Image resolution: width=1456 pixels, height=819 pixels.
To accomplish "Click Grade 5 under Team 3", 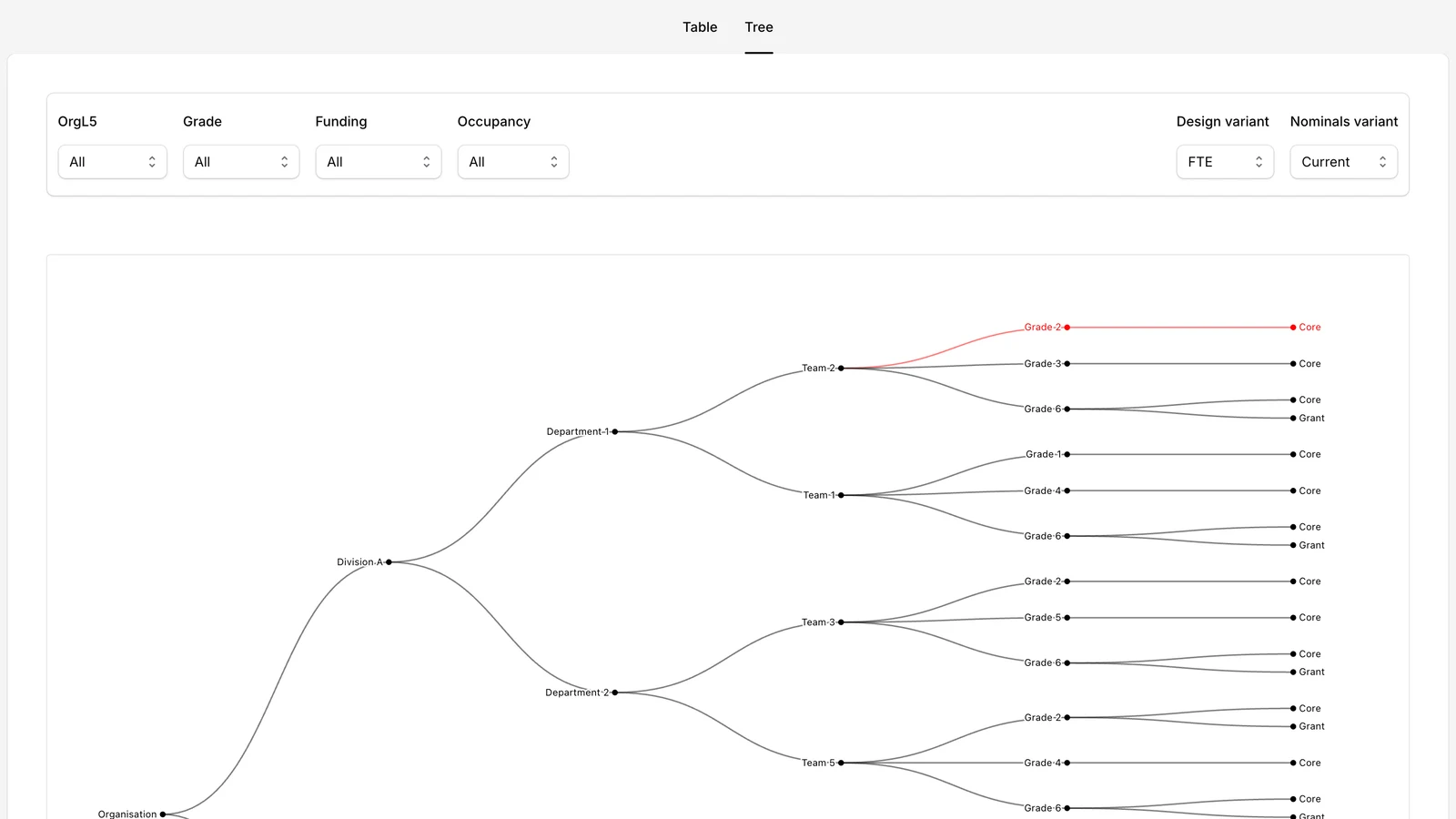I will pos(1067,618).
